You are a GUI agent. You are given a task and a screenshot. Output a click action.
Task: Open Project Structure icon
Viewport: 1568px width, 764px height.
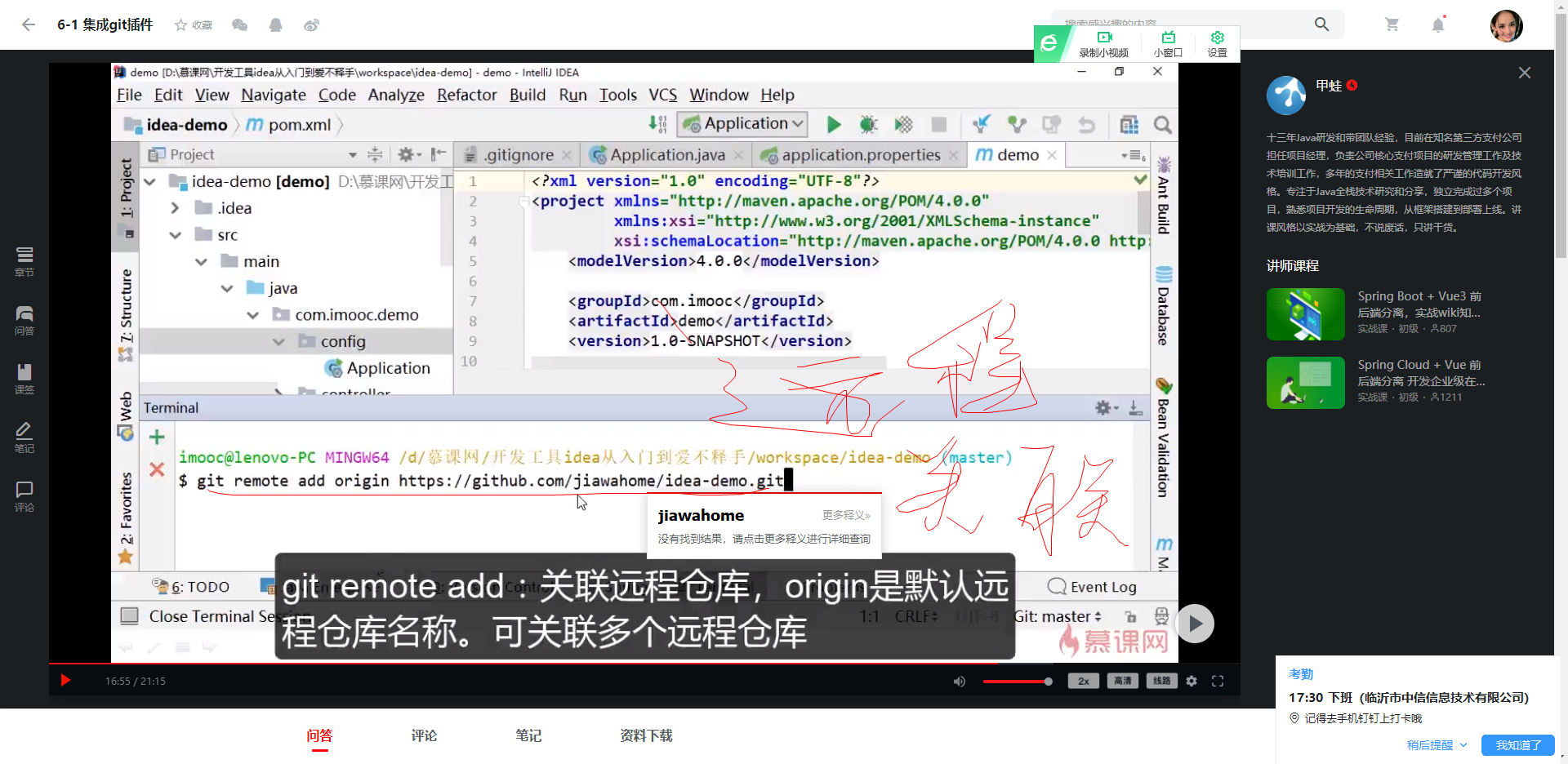pos(1129,124)
